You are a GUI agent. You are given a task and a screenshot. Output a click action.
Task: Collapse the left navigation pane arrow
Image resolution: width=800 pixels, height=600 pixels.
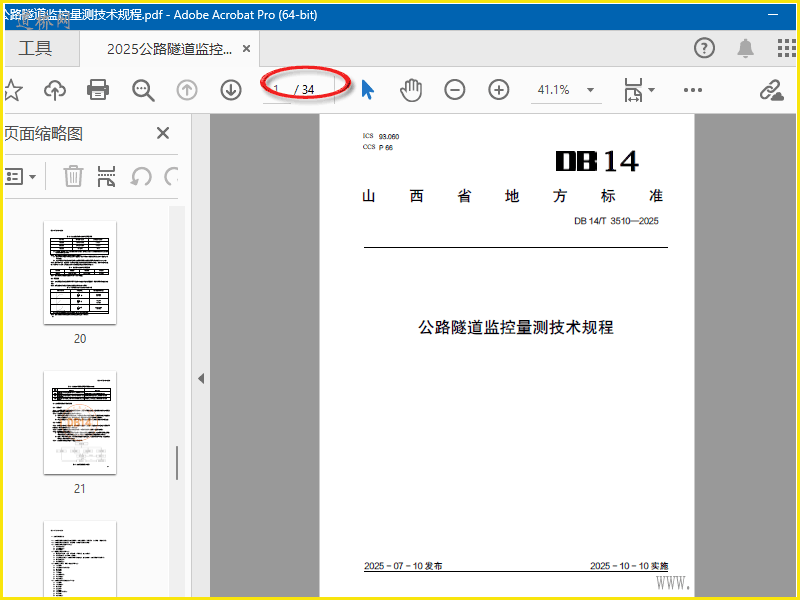[x=201, y=379]
